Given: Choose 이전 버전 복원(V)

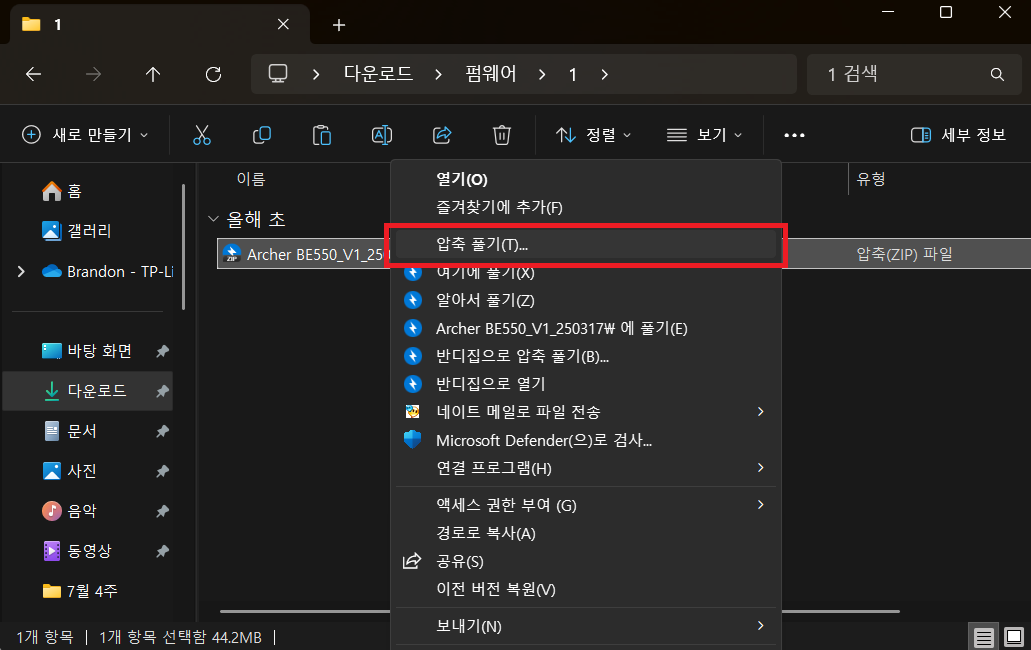Looking at the screenshot, I should [586, 589].
